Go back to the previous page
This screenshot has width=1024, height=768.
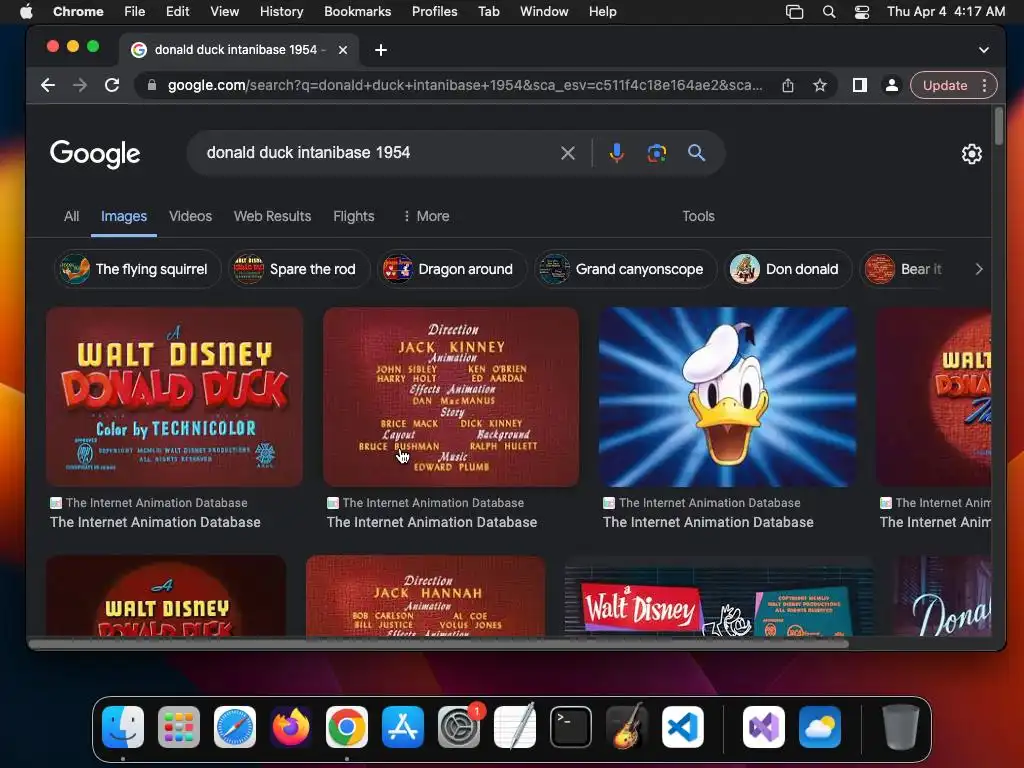pos(48,86)
